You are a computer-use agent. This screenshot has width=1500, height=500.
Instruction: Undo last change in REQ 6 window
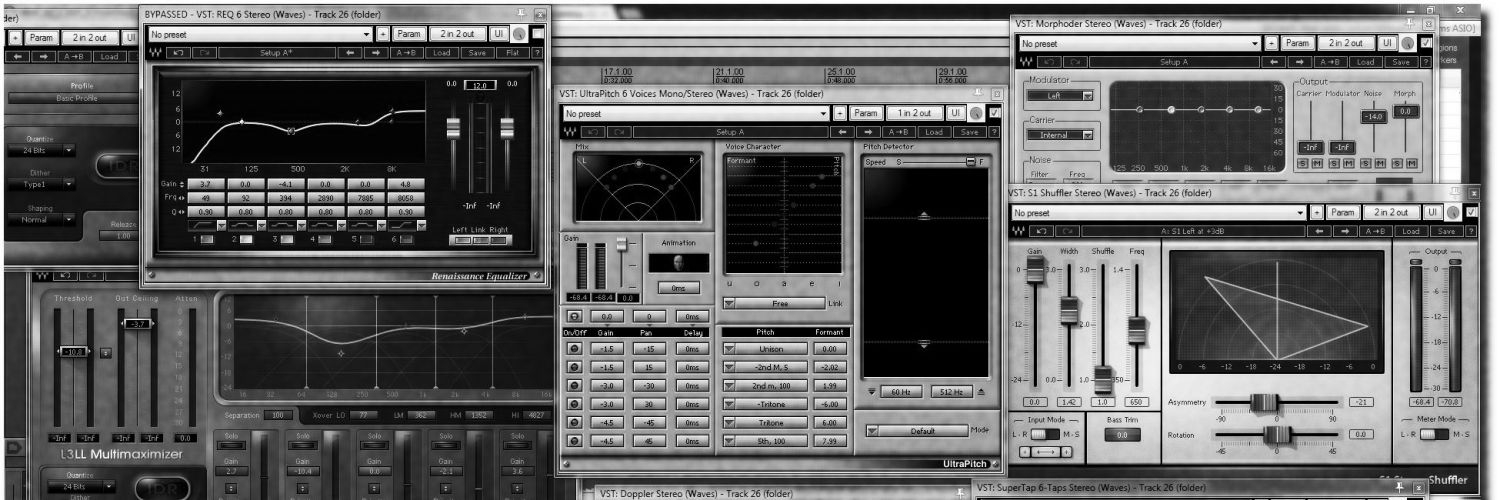179,53
